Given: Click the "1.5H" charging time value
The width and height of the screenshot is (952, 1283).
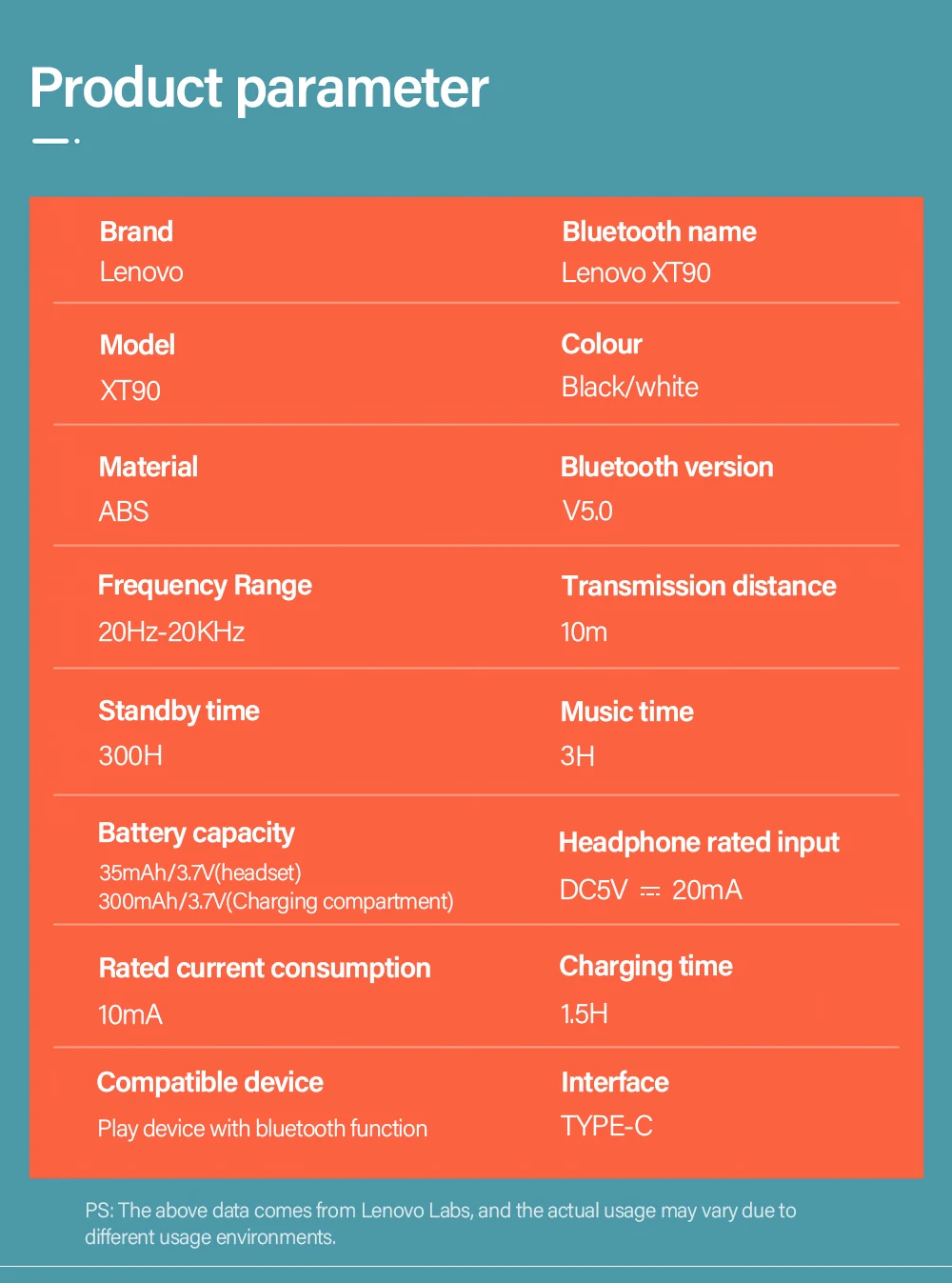Looking at the screenshot, I should click(x=584, y=1013).
